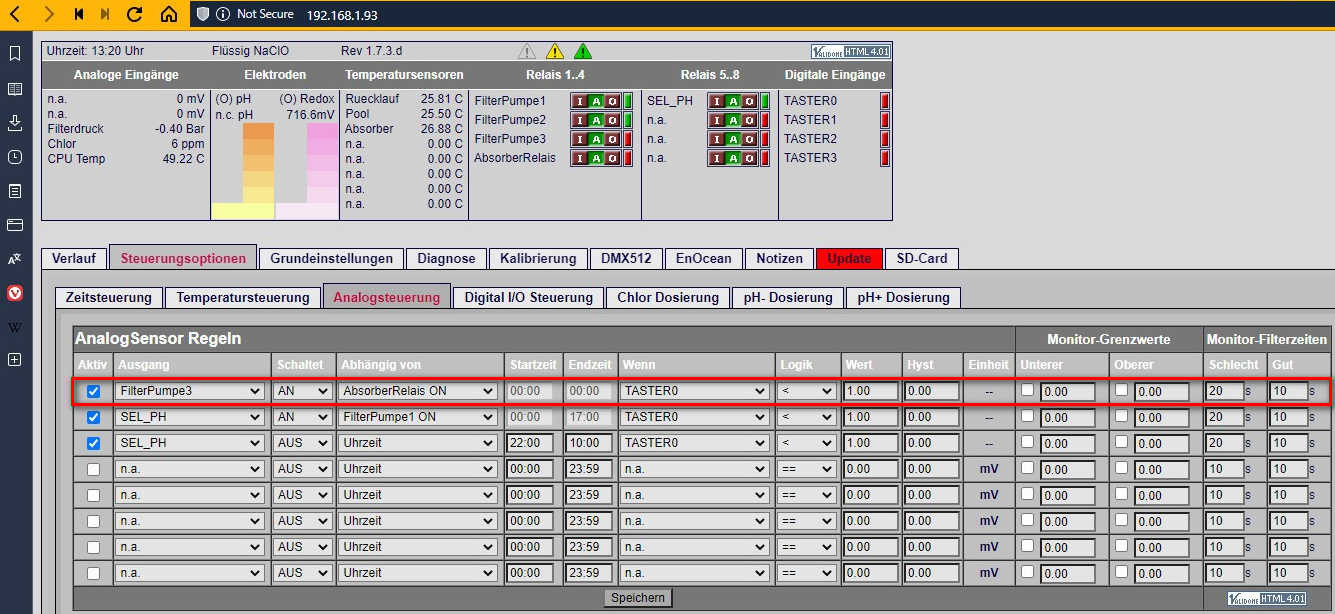1335x614 pixels.
Task: Open the browser home page
Action: [169, 14]
